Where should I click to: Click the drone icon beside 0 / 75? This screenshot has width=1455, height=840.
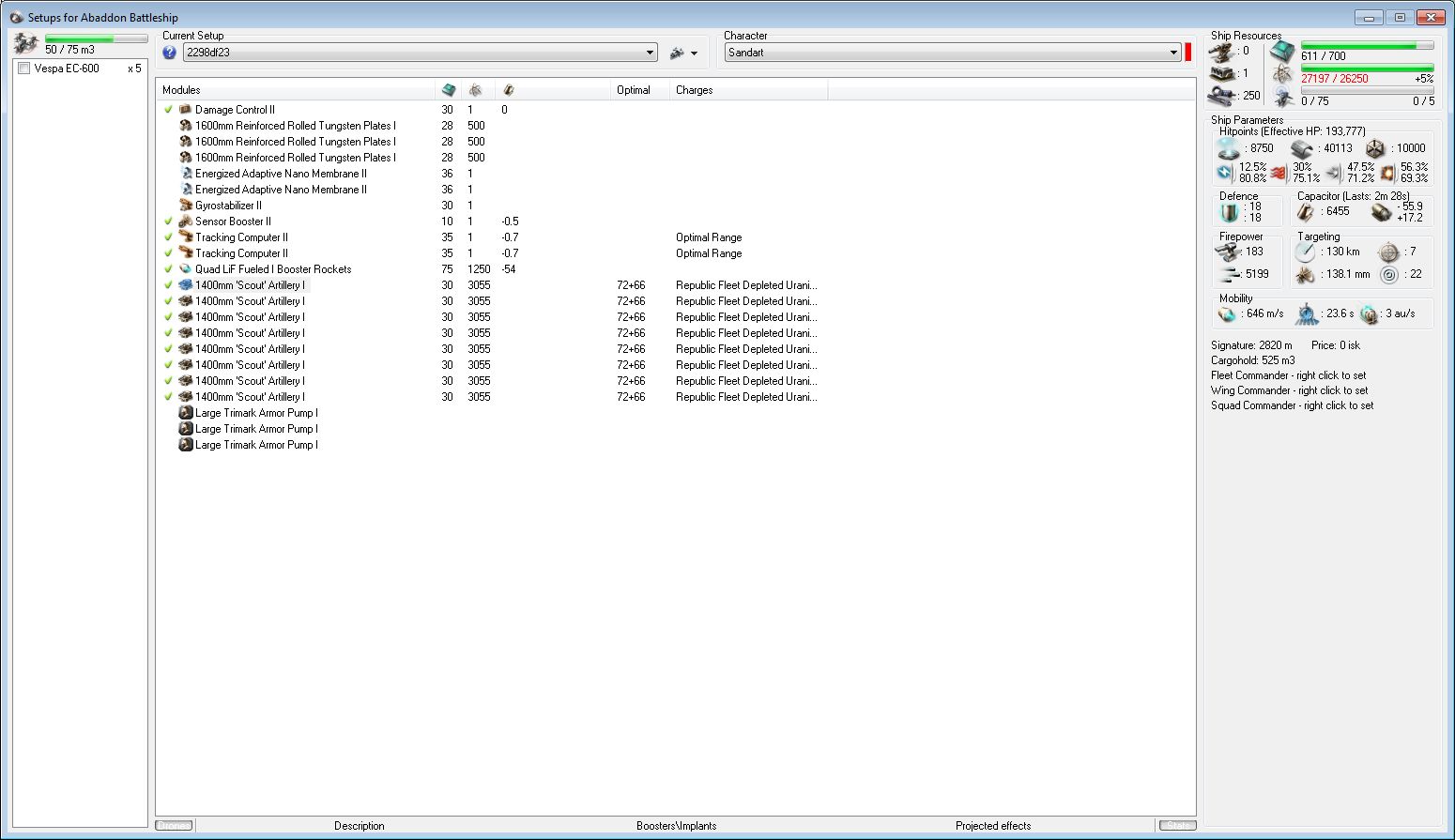coord(1282,98)
